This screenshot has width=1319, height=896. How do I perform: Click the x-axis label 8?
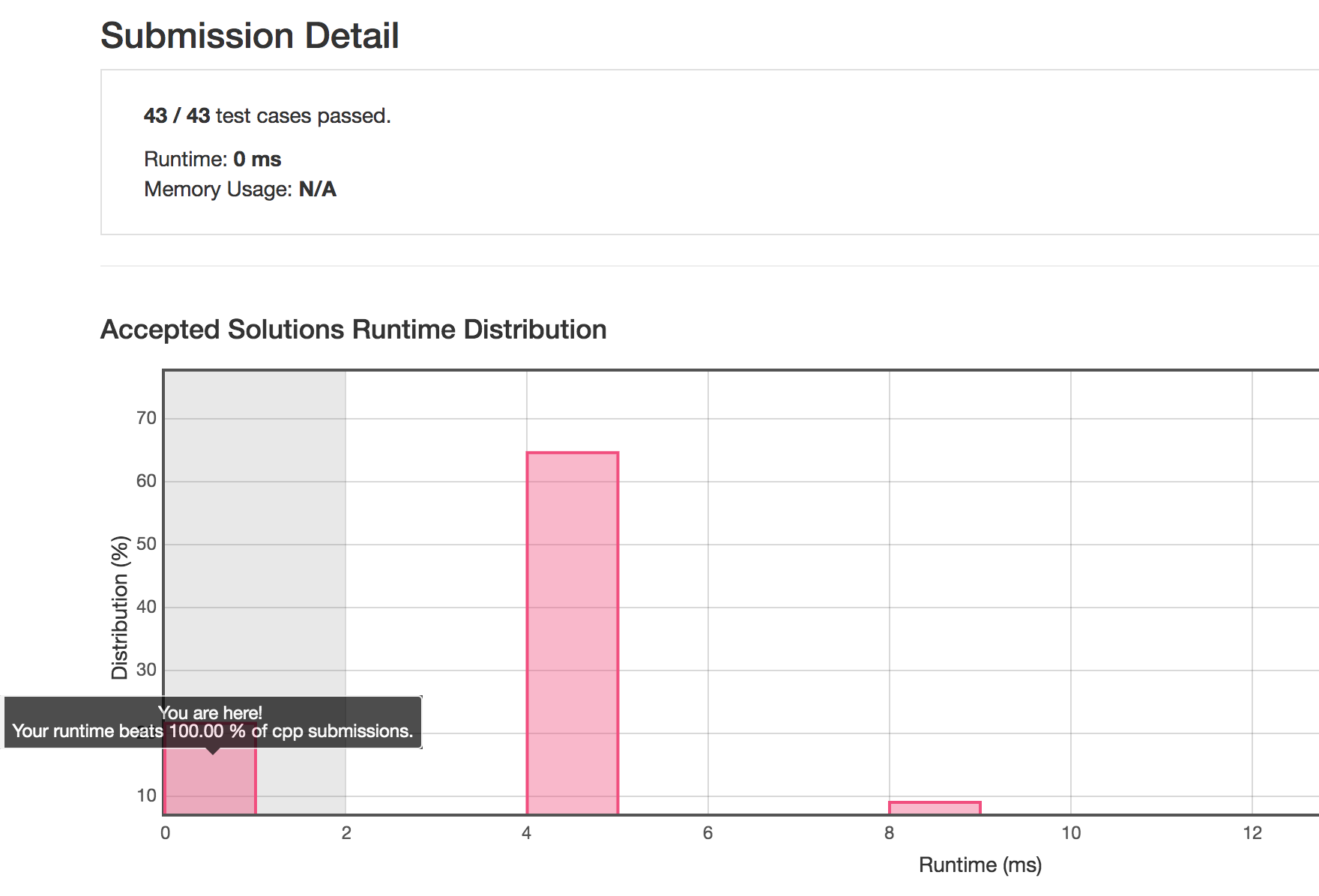tap(889, 833)
